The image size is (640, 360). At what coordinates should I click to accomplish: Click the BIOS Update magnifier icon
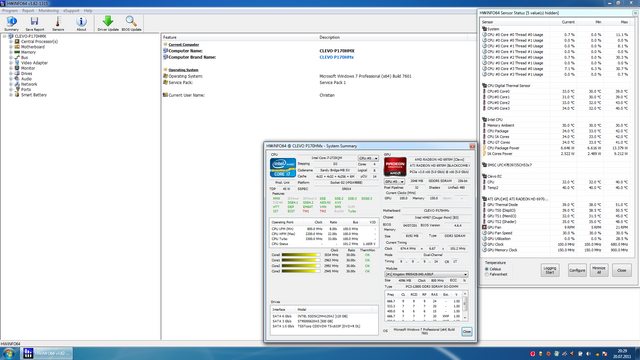tap(131, 24)
